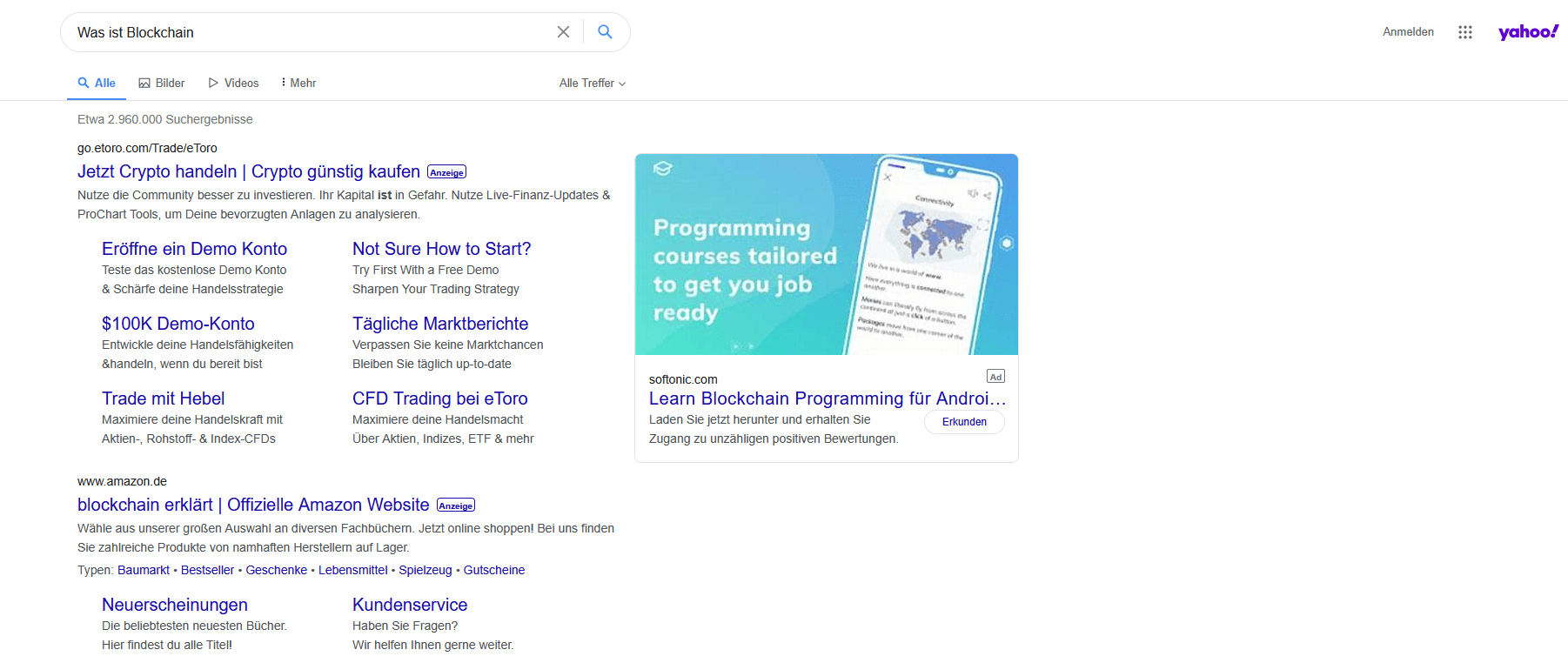The width and height of the screenshot is (1568, 663).
Task: Click the Erkunden button
Action: click(964, 422)
